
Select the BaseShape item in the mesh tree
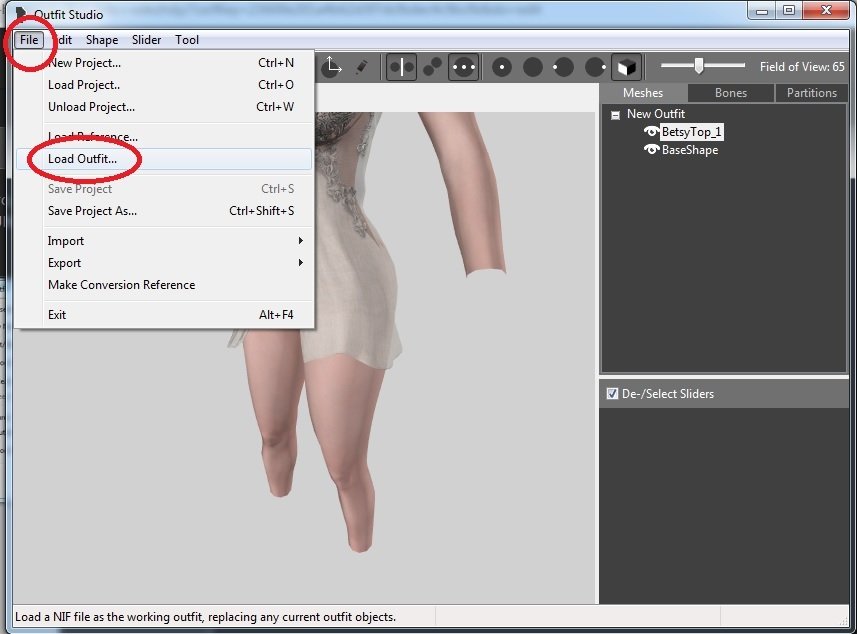point(689,150)
